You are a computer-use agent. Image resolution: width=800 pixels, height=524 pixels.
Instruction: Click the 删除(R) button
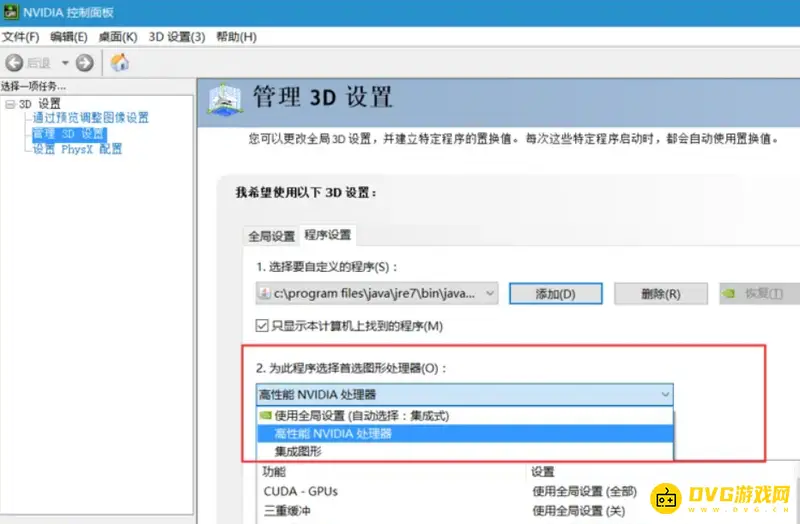[x=660, y=293]
